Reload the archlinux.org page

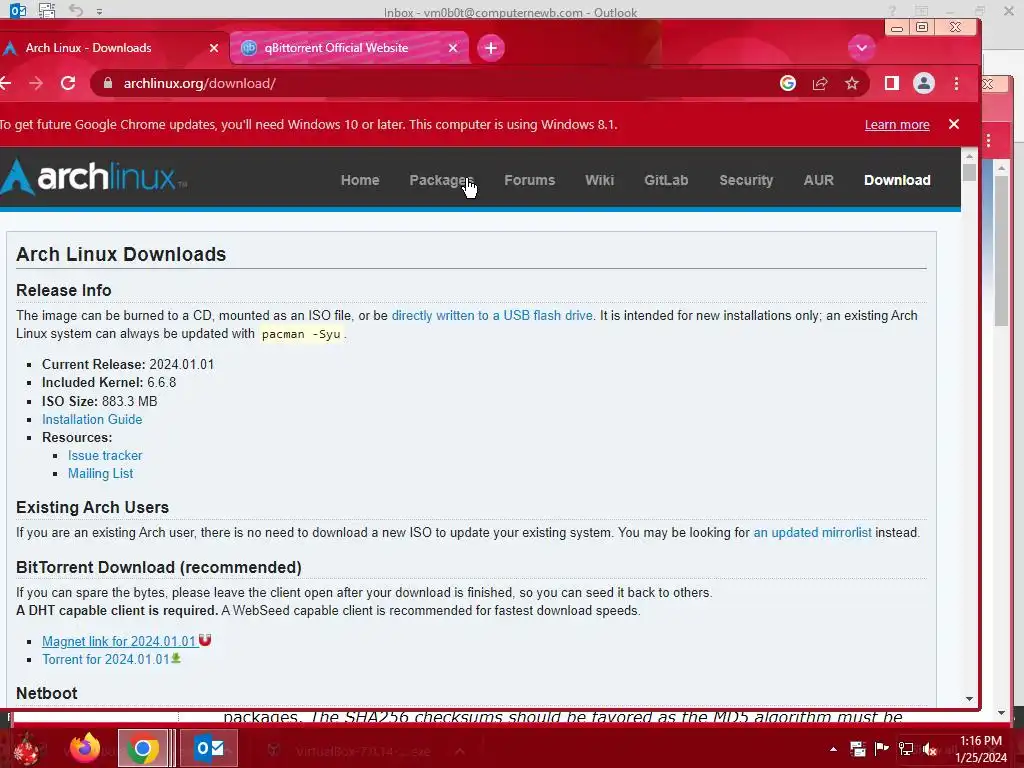(x=68, y=83)
